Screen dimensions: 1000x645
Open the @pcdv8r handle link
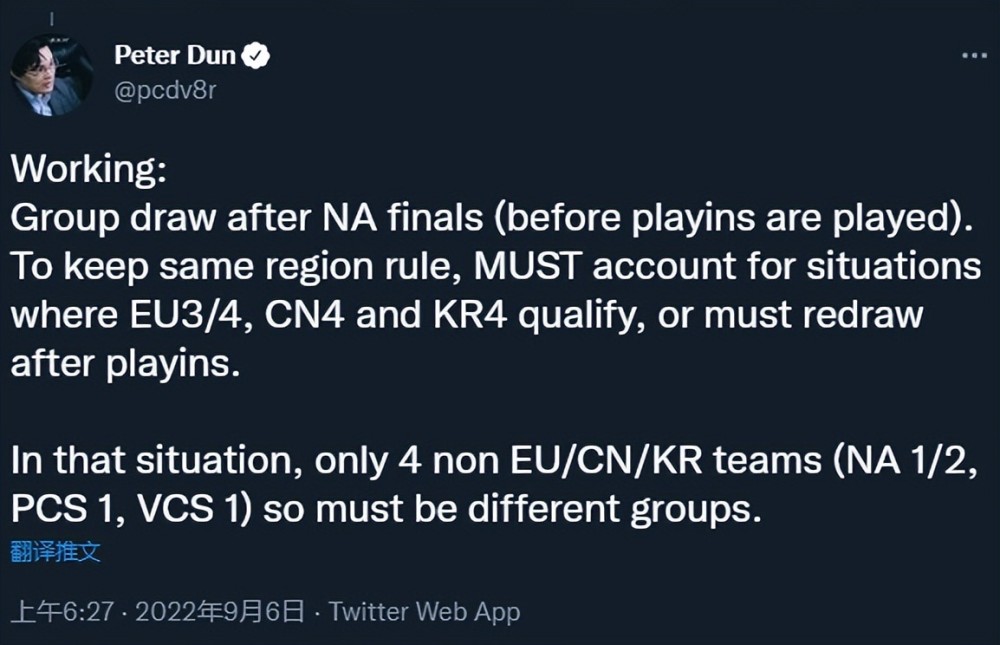[165, 91]
